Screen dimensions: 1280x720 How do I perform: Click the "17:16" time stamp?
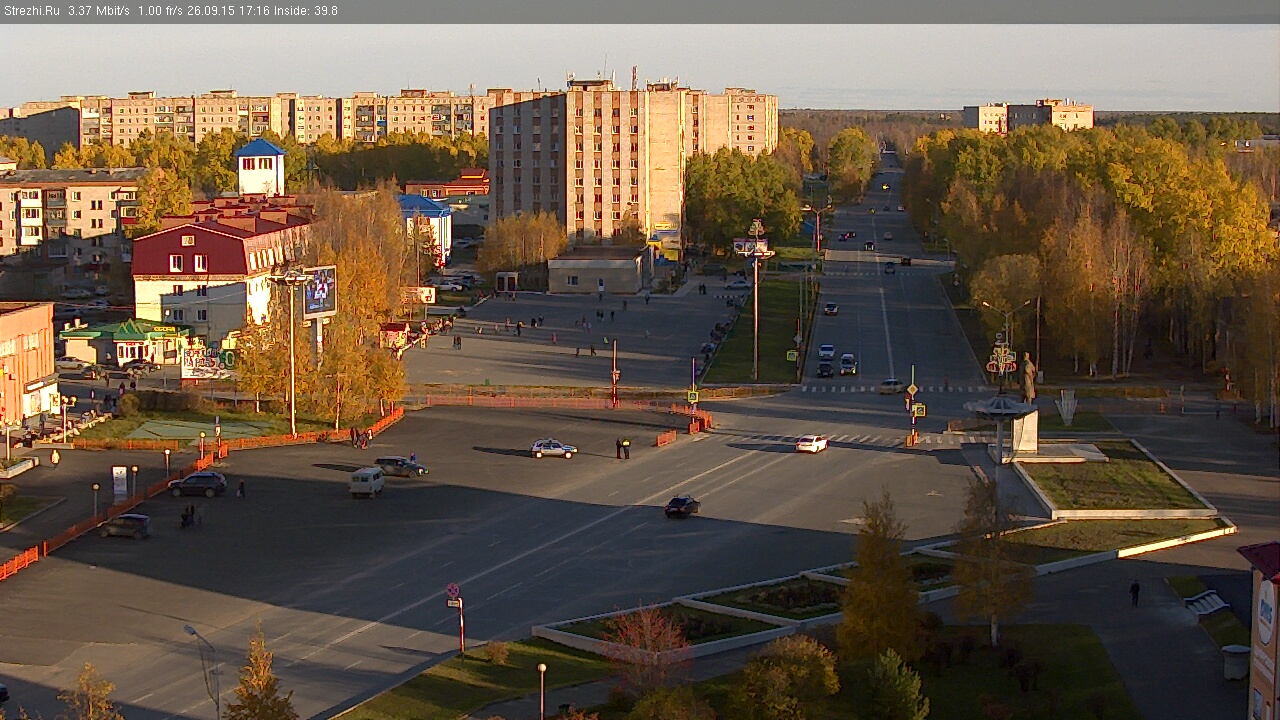[x=255, y=11]
